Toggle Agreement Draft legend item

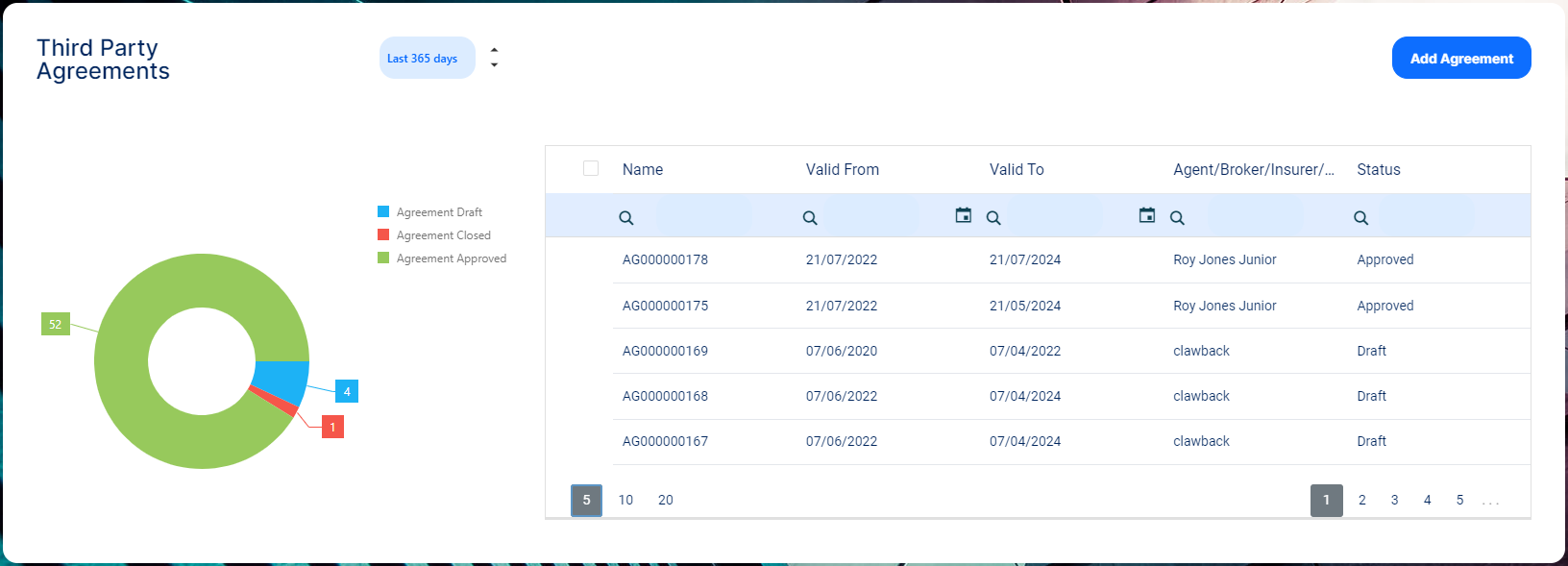(x=439, y=212)
